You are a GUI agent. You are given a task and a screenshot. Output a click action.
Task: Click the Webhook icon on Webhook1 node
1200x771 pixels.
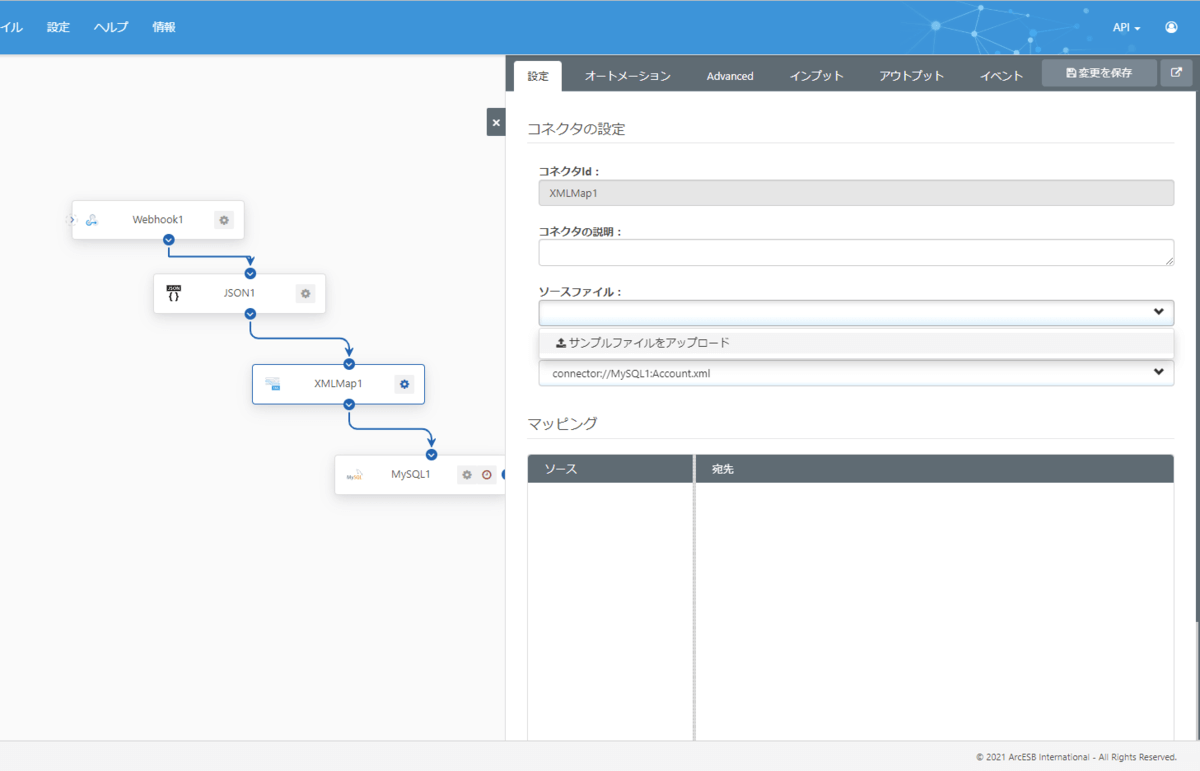[91, 220]
